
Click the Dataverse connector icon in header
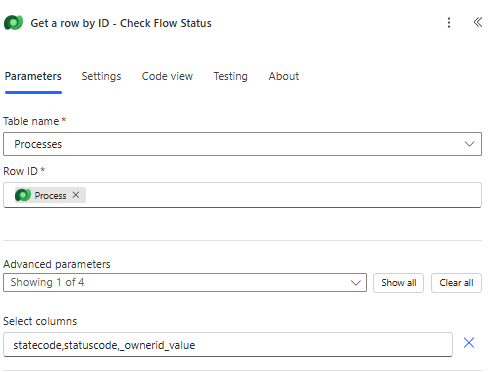pyautogui.click(x=13, y=23)
